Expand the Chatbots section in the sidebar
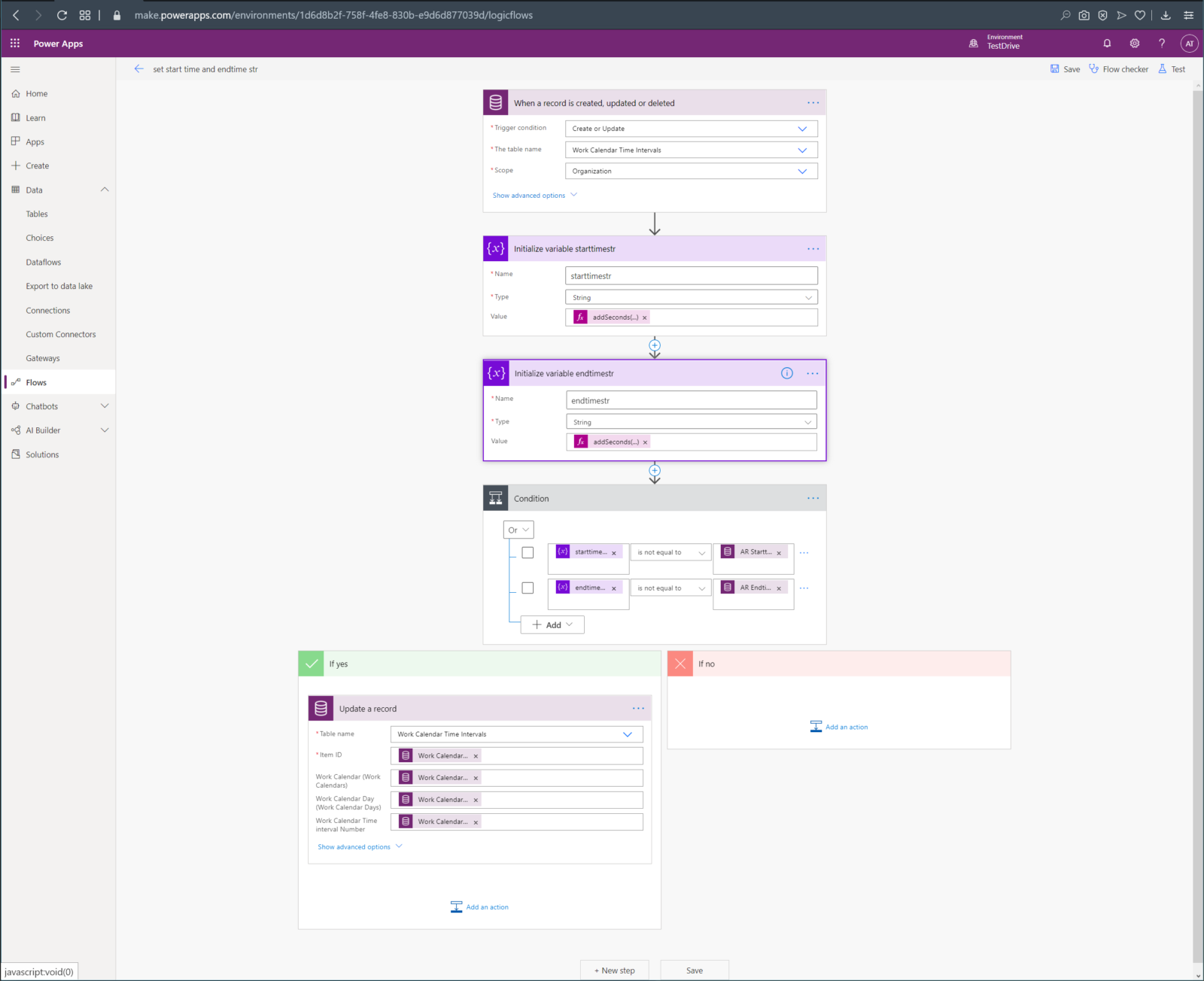The height and width of the screenshot is (981, 1204). tap(105, 405)
